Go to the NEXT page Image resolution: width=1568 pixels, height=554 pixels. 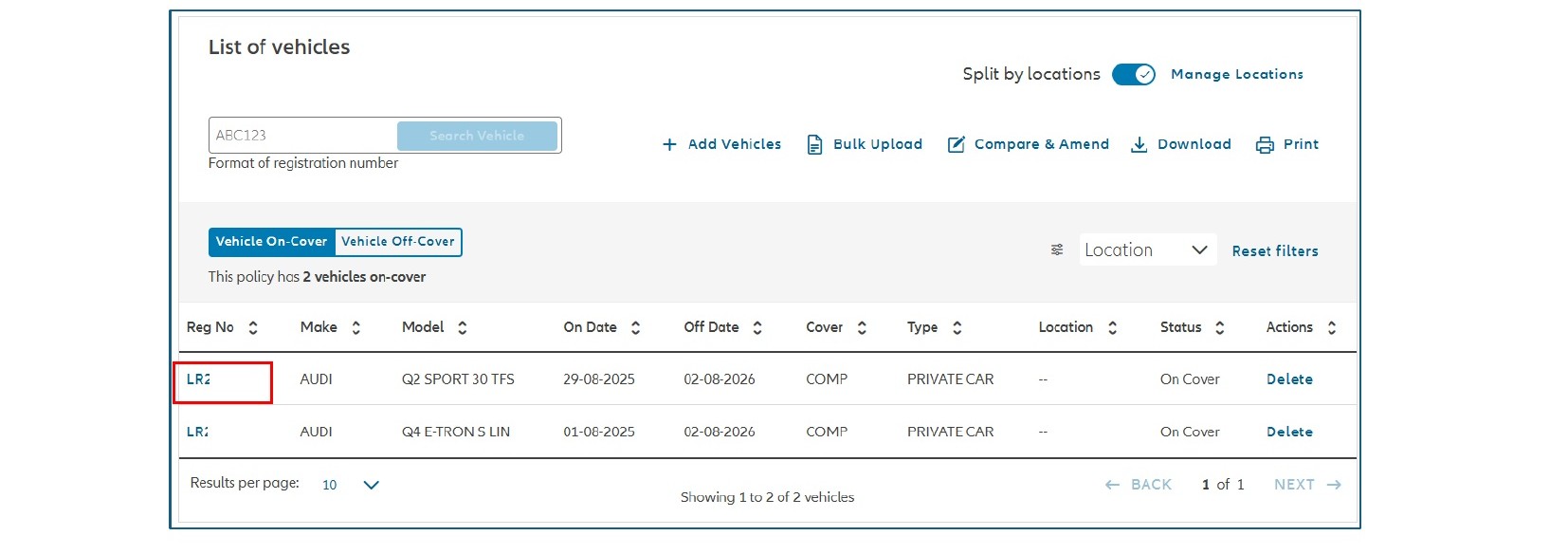point(1307,485)
